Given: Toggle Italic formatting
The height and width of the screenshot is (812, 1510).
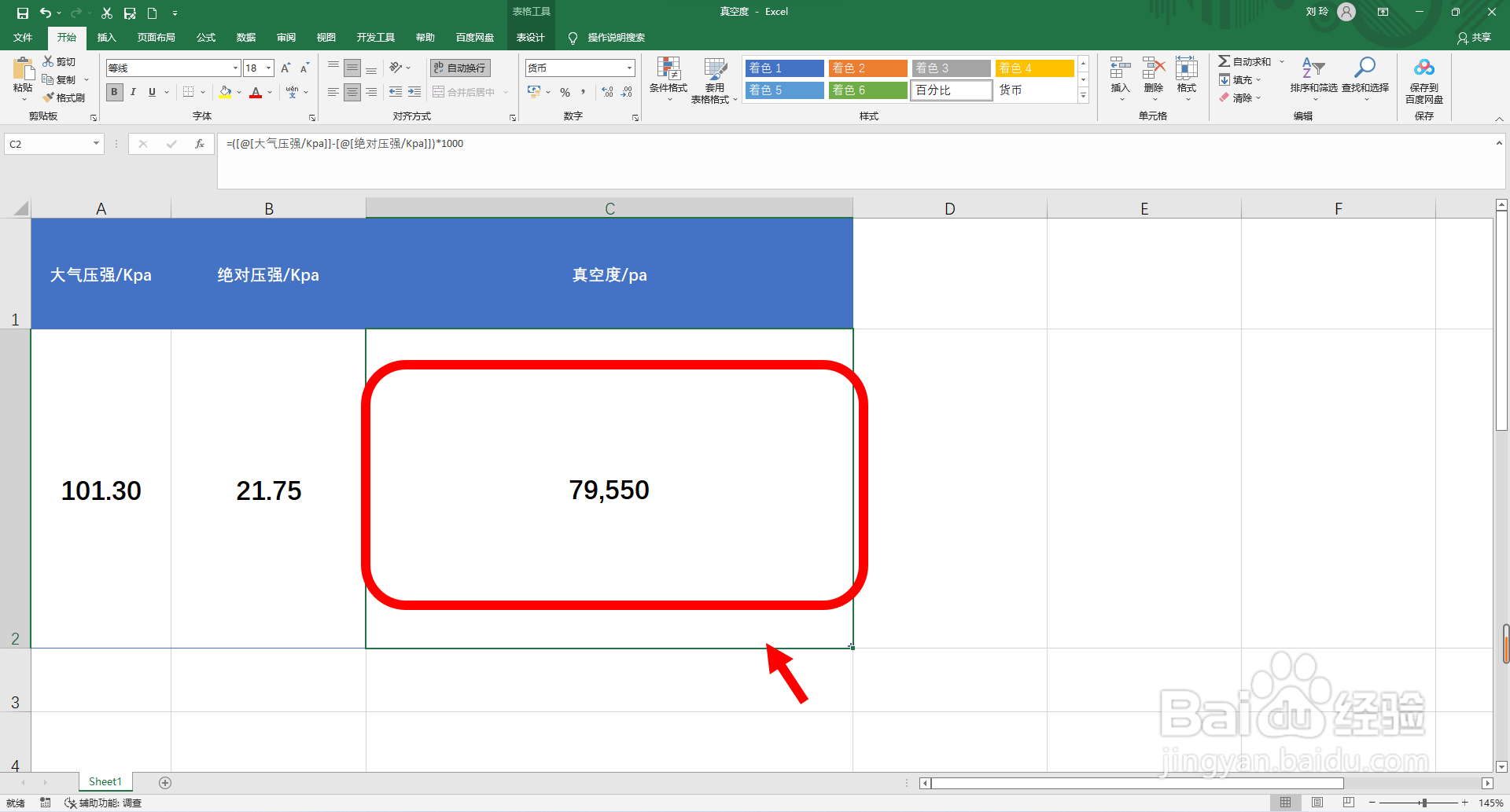Looking at the screenshot, I should 133,92.
